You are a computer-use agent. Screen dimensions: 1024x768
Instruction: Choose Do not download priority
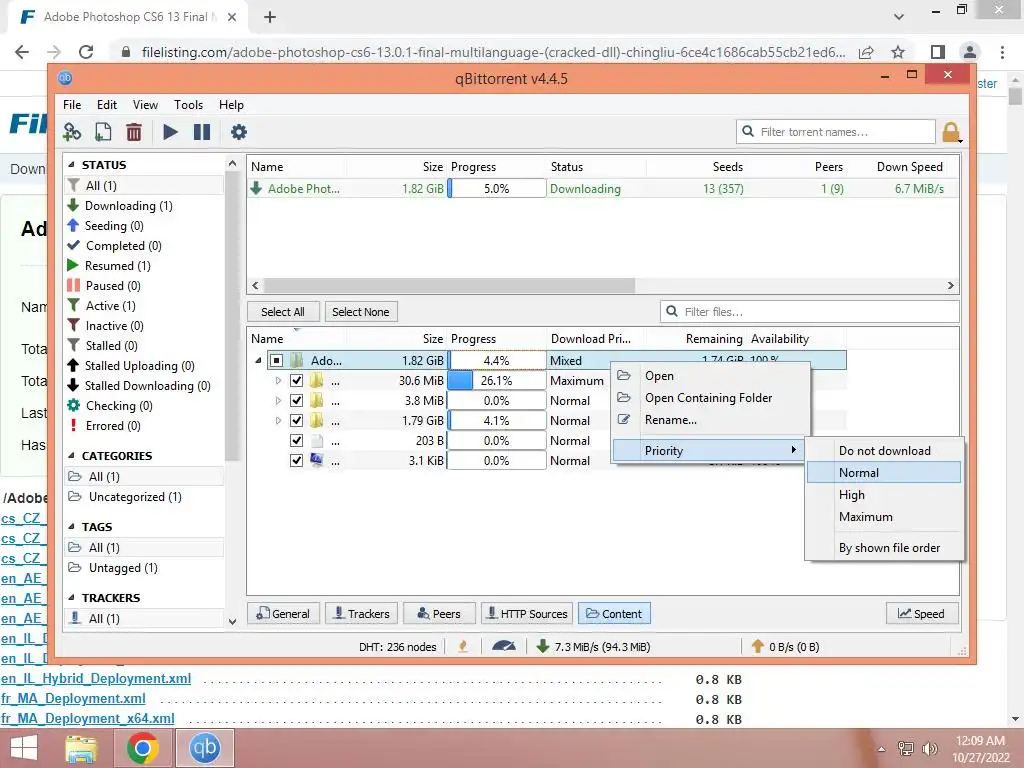coord(884,451)
